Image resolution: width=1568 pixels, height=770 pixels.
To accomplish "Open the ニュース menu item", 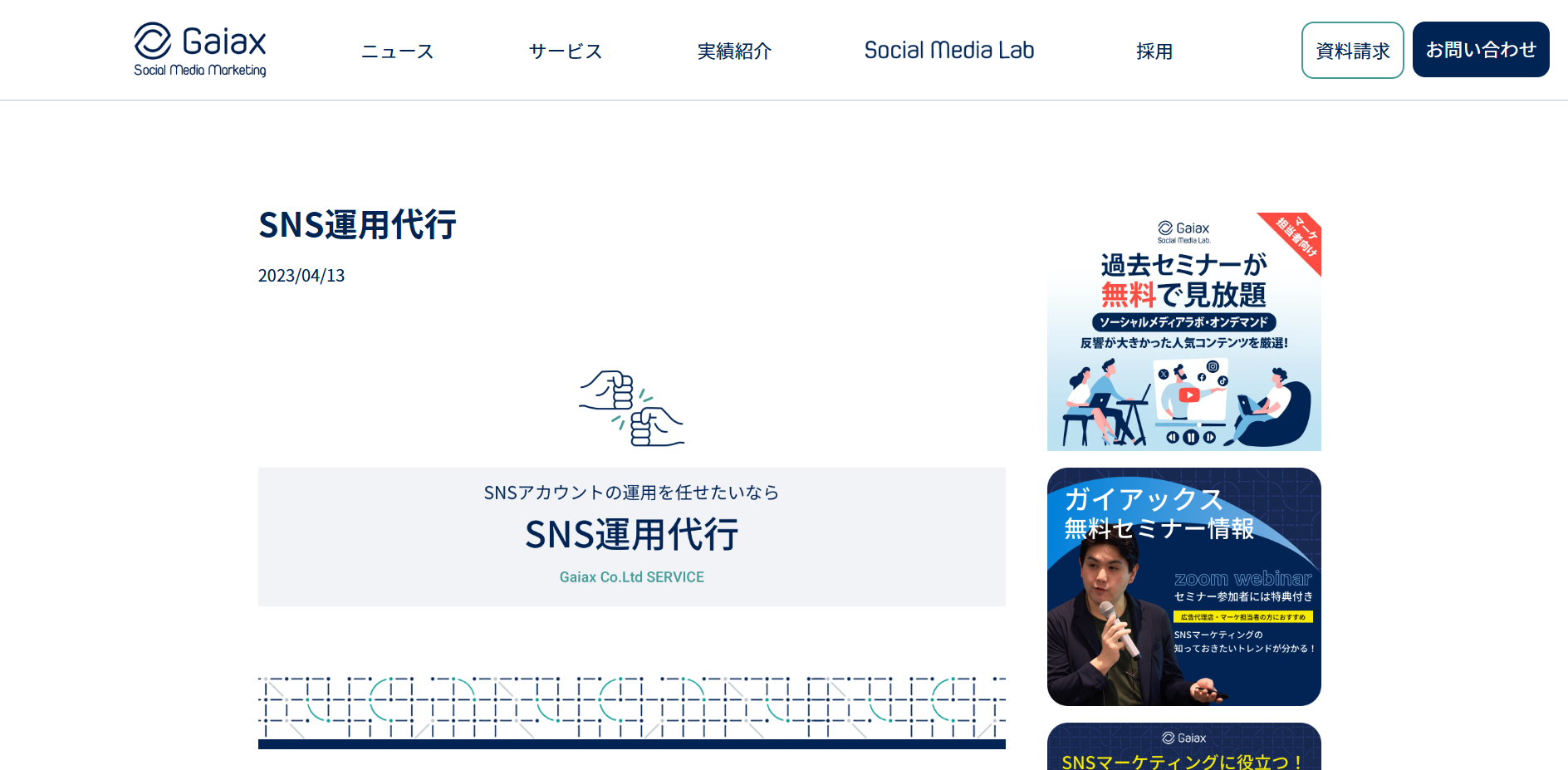I will (x=397, y=51).
